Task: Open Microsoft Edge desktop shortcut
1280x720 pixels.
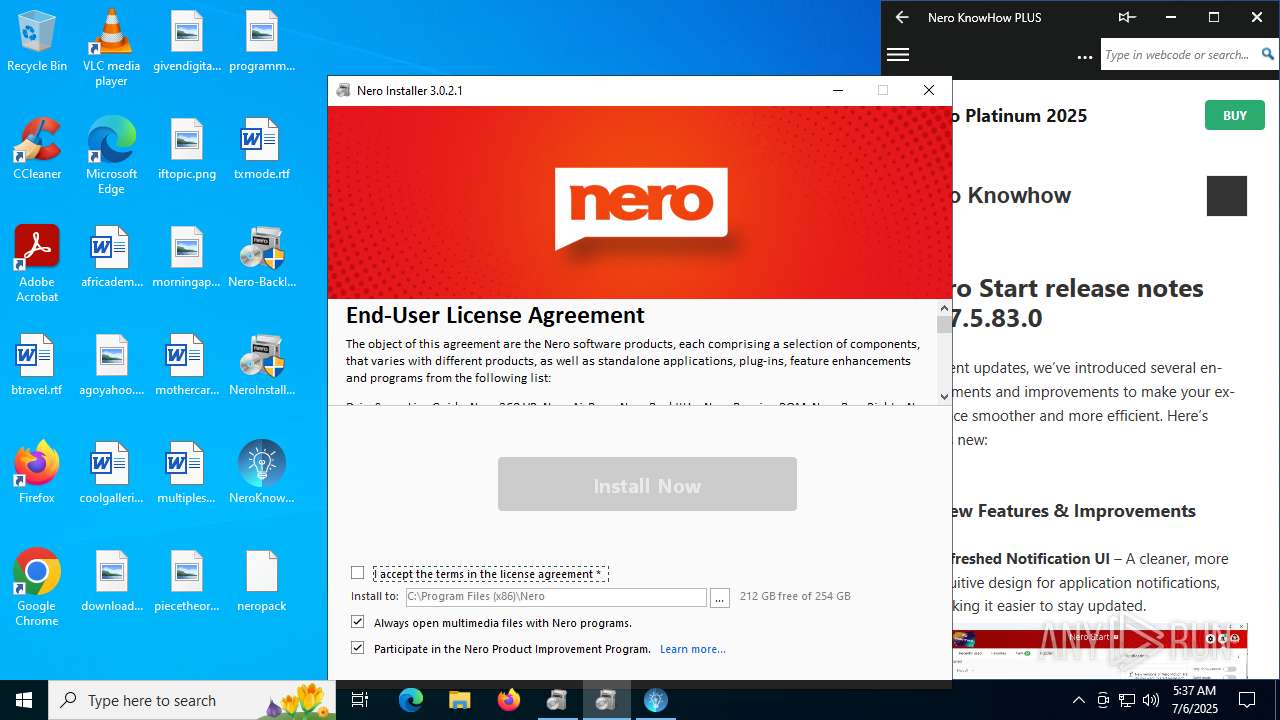Action: tap(111, 156)
